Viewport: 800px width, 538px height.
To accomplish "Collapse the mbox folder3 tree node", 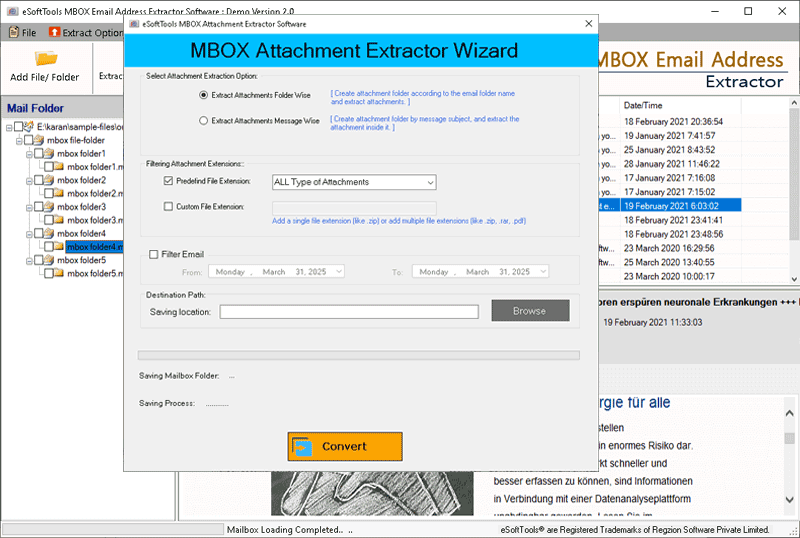I will click(x=30, y=207).
